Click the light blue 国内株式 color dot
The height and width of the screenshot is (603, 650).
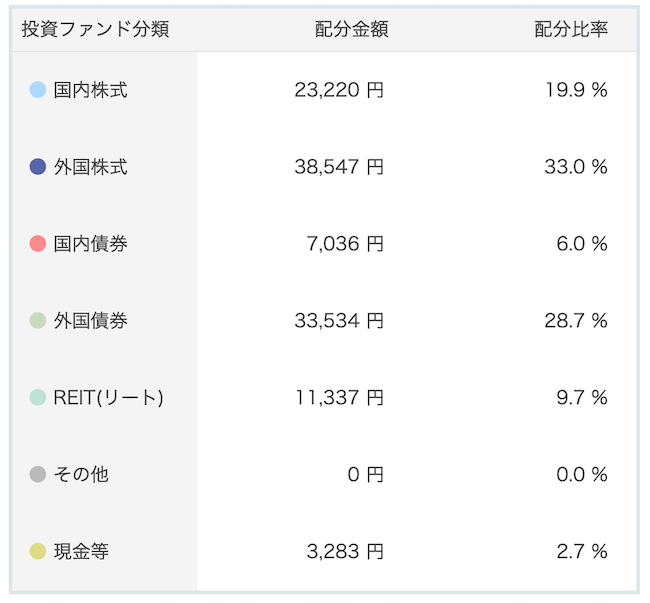pyautogui.click(x=38, y=90)
